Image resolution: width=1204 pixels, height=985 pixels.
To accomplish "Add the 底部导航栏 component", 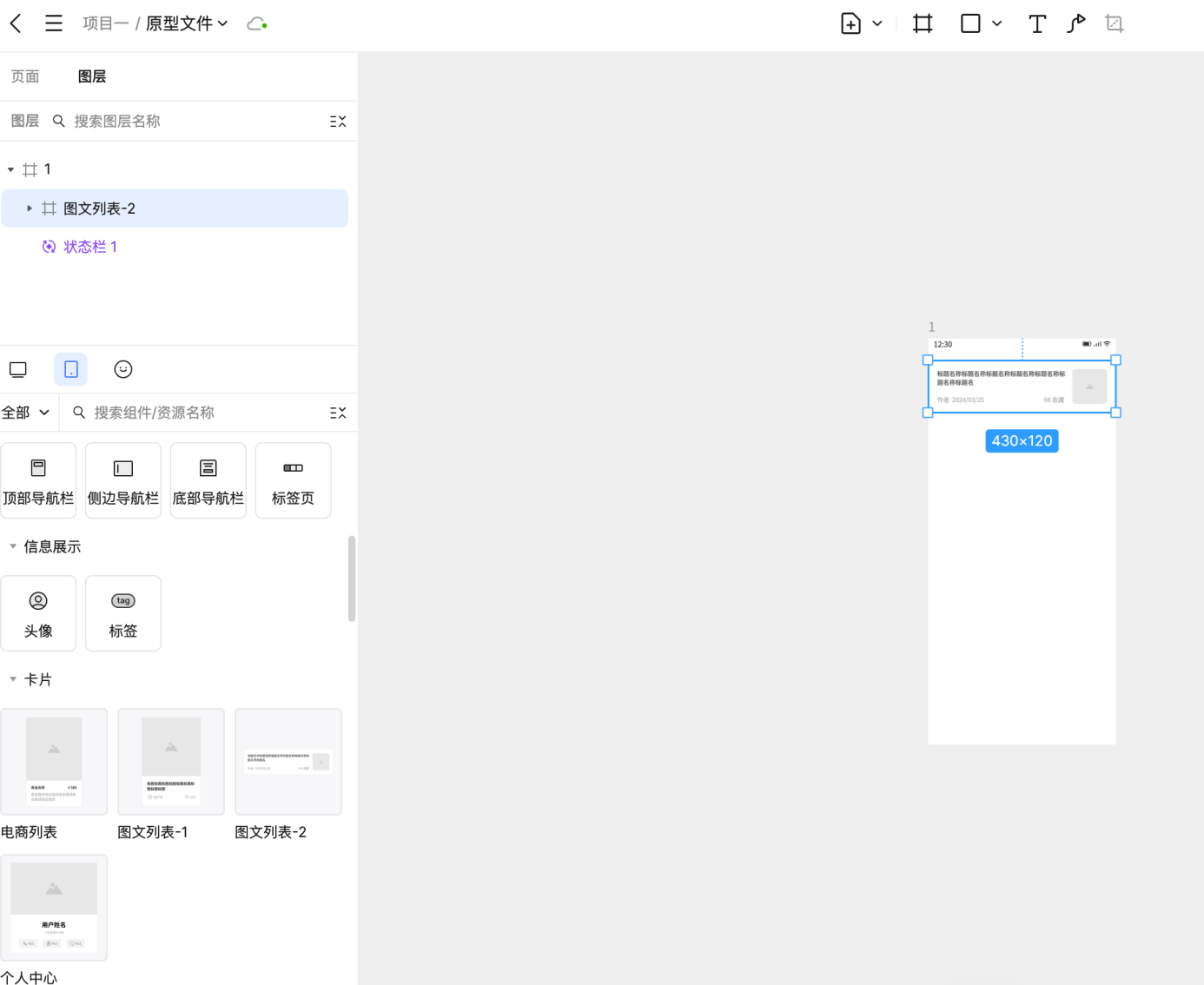I will [208, 480].
